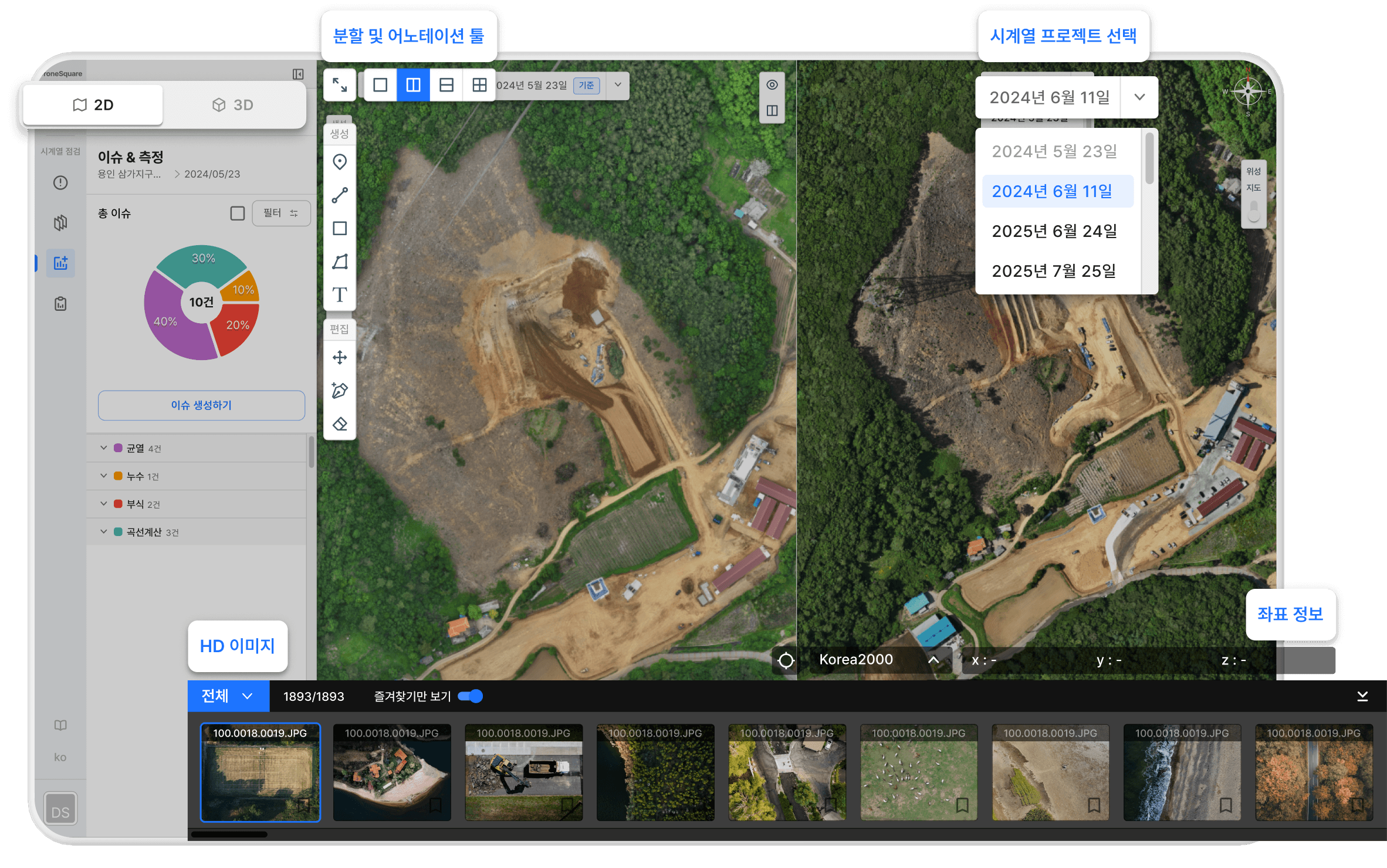
Task: Select the text annotation tool
Action: point(340,294)
